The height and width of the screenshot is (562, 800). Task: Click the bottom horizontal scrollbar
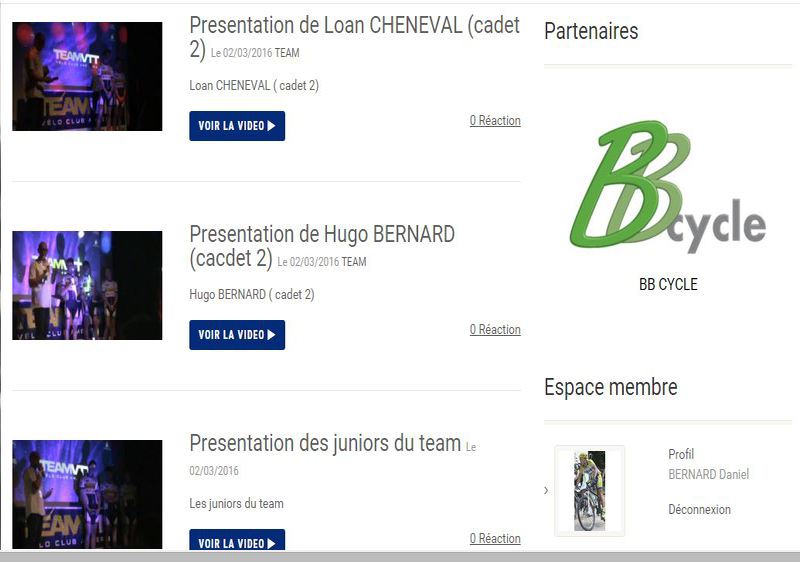click(x=400, y=557)
